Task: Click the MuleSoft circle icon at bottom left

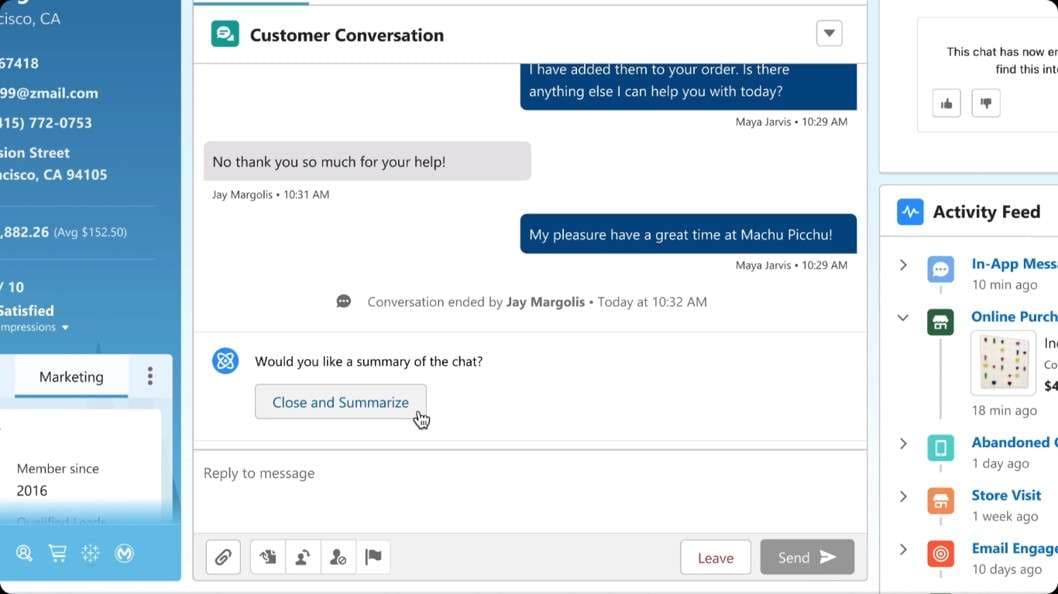Action: [x=124, y=552]
